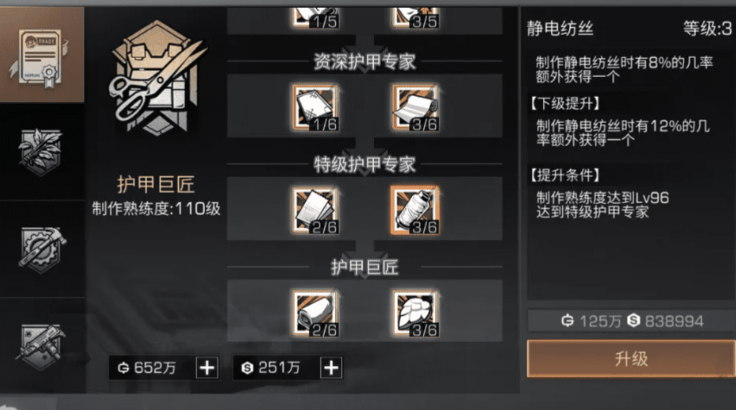The width and height of the screenshot is (736, 410).
Task: Click the 护甲巨匠 tier heading in skill tree
Action: [365, 267]
